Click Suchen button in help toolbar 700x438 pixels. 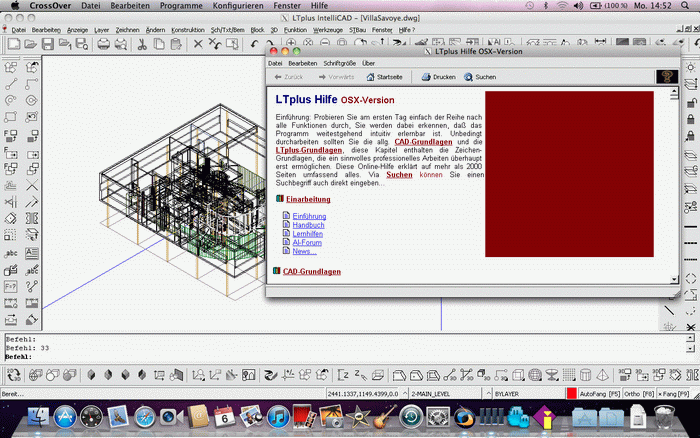[480, 77]
